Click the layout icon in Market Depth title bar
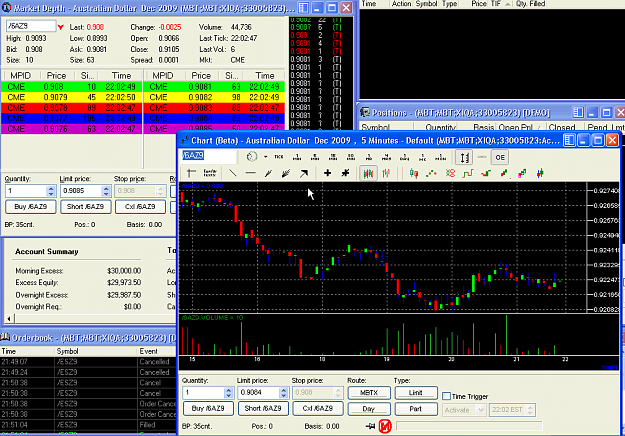The height and width of the screenshot is (436, 625). point(303,8)
